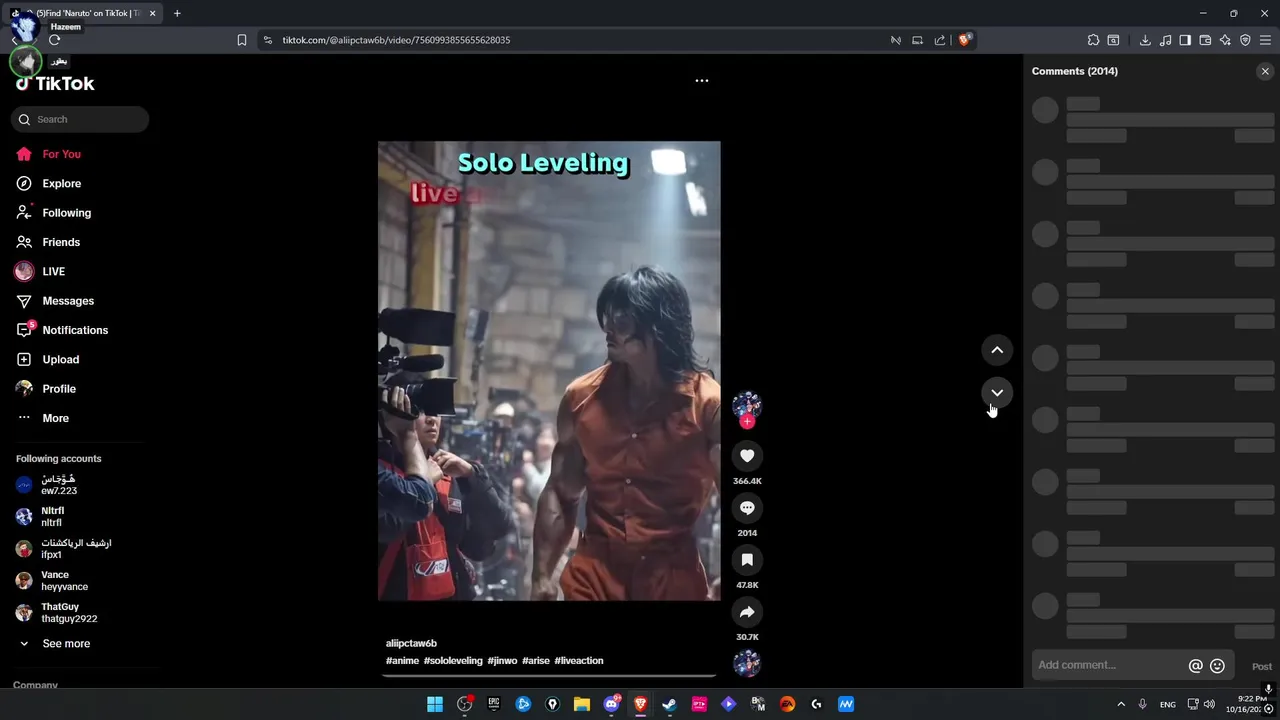Go to the previous video

[x=997, y=350]
